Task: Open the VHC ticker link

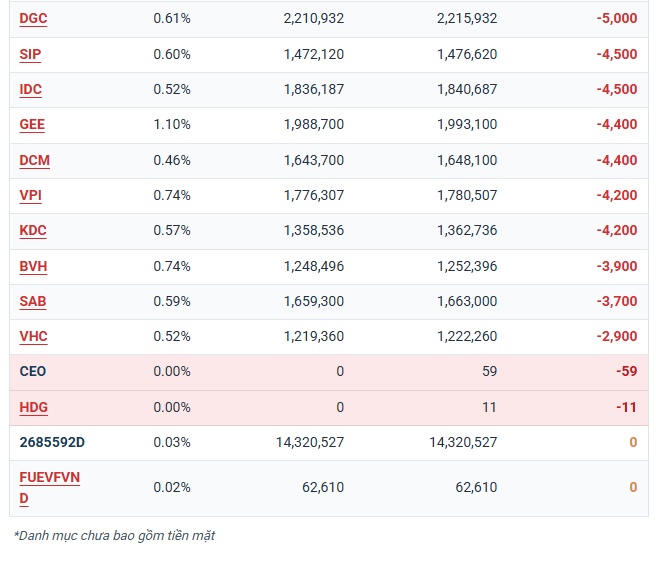Action: (33, 337)
